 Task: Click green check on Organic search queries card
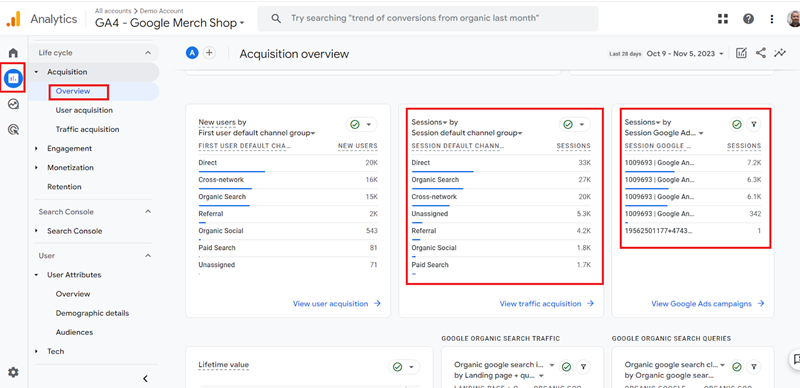point(736,367)
